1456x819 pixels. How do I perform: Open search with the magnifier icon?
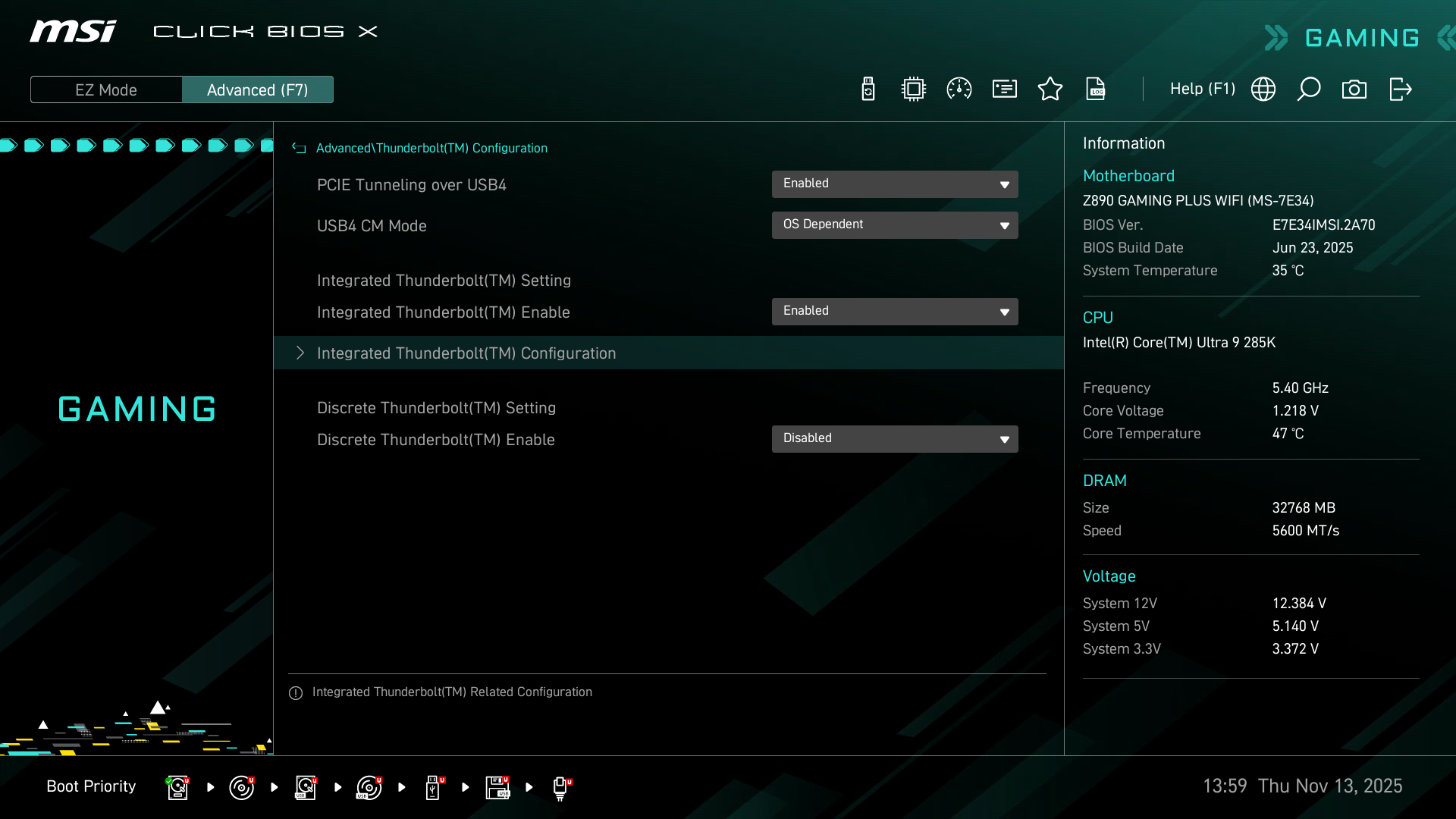(1309, 89)
